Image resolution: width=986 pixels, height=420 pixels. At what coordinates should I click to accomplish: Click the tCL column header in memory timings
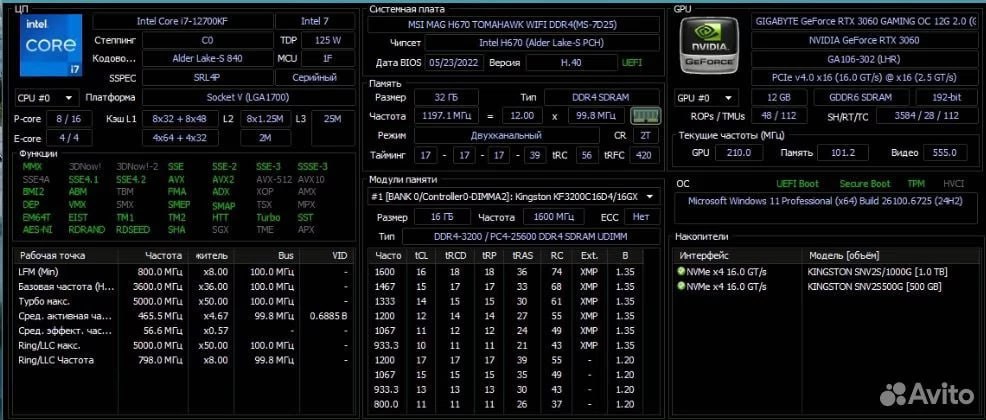[421, 256]
